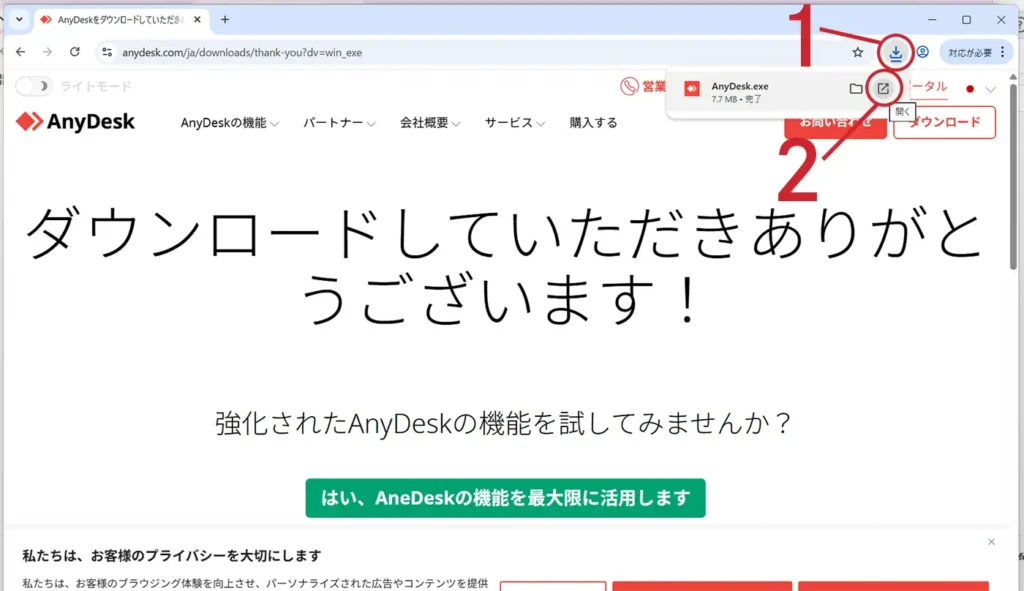
Task: Open the 会社概要 dropdown menu
Action: click(430, 123)
